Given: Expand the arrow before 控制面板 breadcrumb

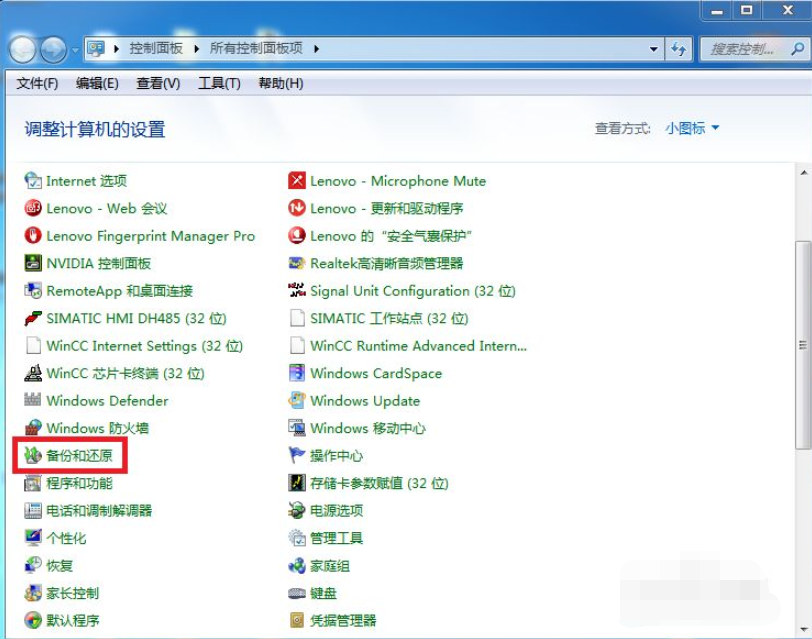Looking at the screenshot, I should coord(117,49).
